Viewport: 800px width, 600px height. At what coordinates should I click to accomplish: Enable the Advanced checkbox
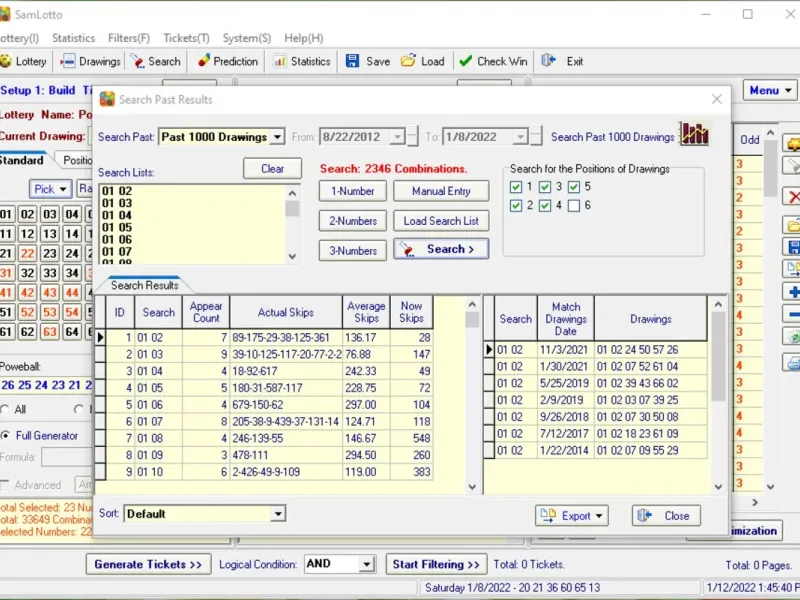tap(5, 485)
